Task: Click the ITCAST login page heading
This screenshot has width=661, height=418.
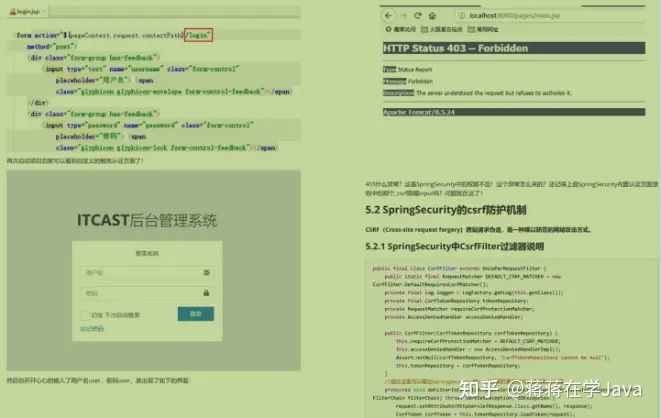Action: (147, 220)
